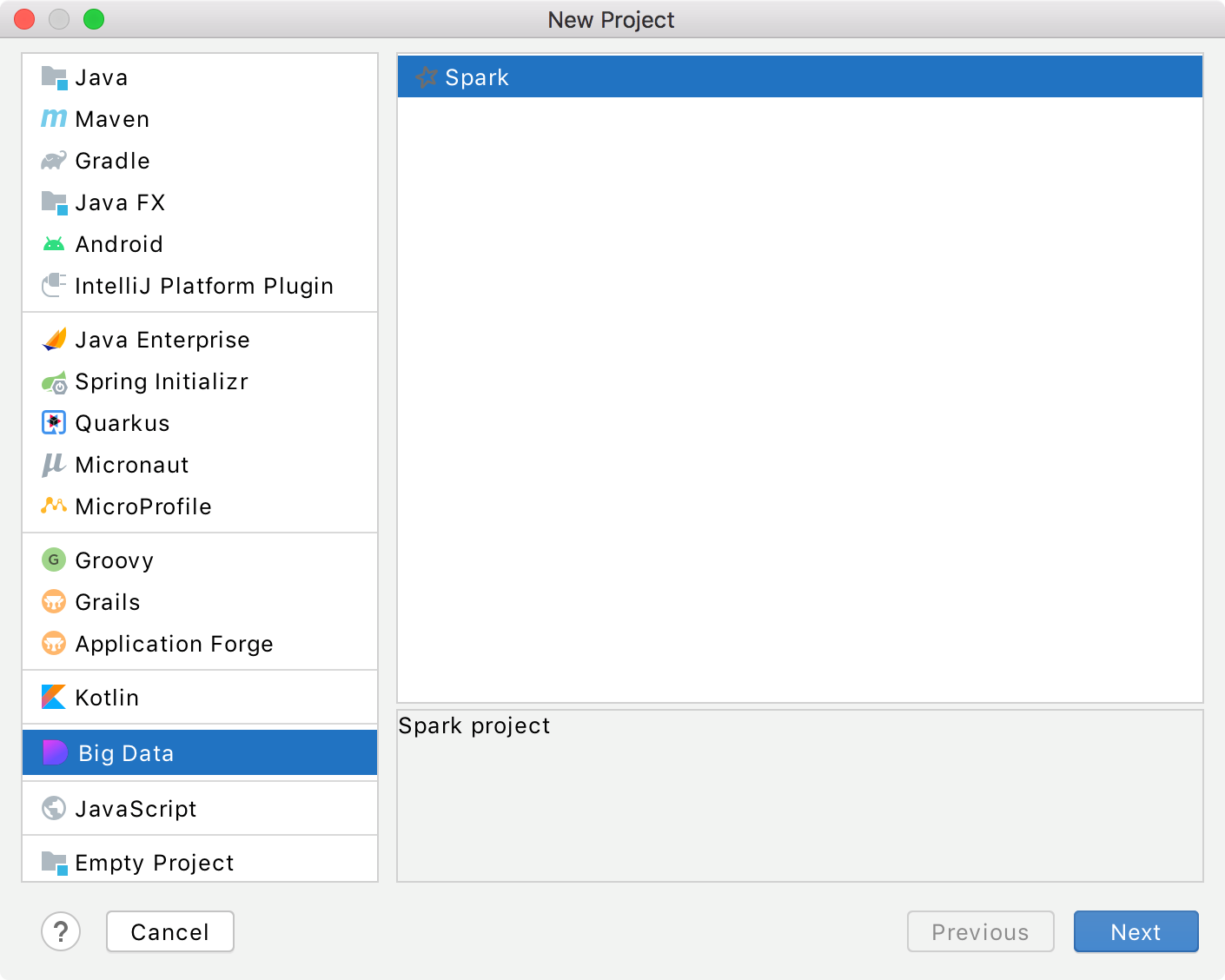The width and height of the screenshot is (1225, 980).
Task: Select Spring Initializr generator
Action: [x=200, y=381]
